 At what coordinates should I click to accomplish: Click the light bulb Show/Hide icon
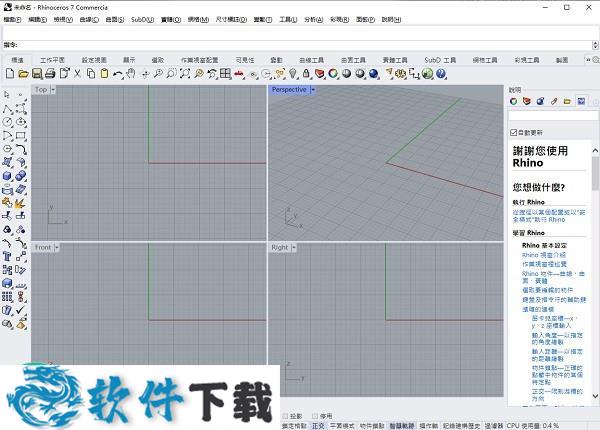(293, 73)
